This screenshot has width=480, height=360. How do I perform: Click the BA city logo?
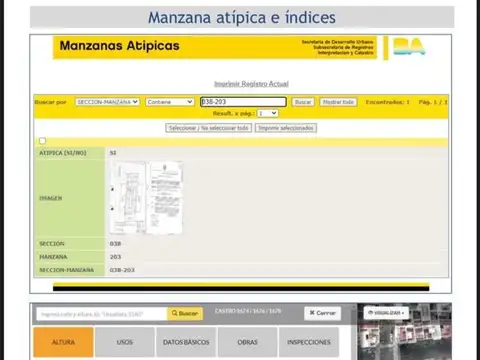pyautogui.click(x=409, y=46)
